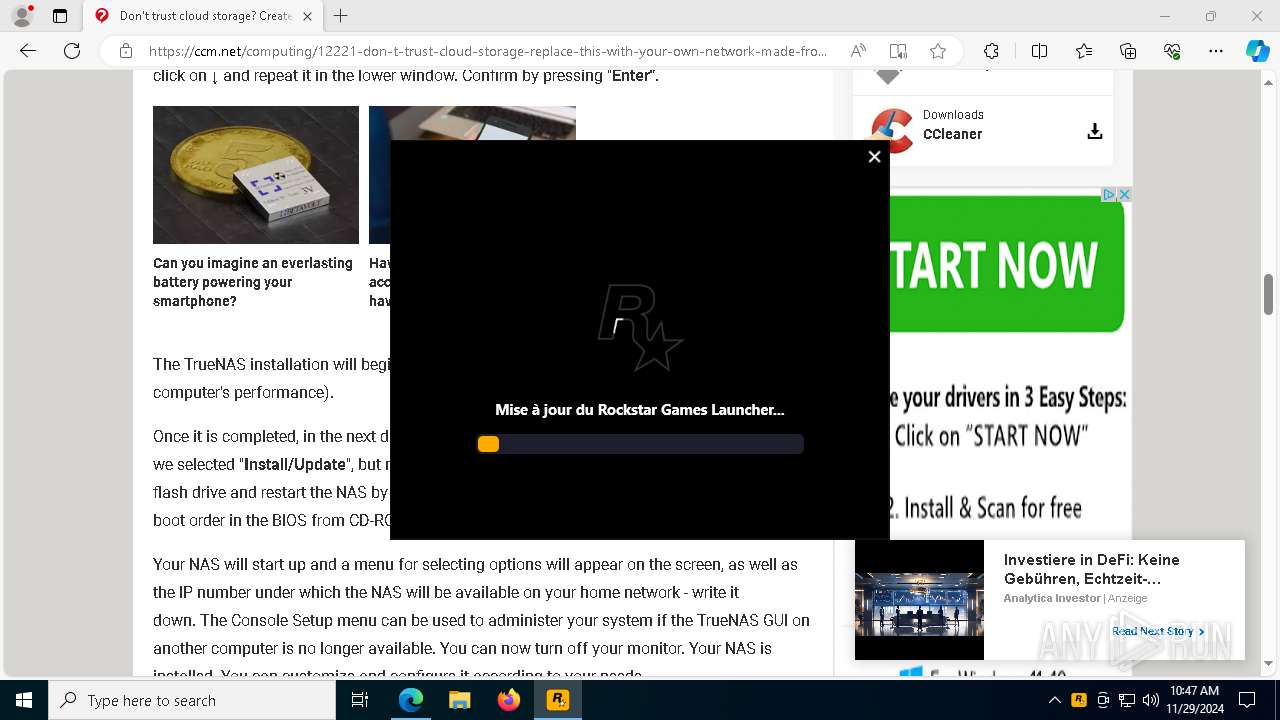Click the DeFi ad thumbnail image
The width and height of the screenshot is (1280, 720).
[919, 600]
